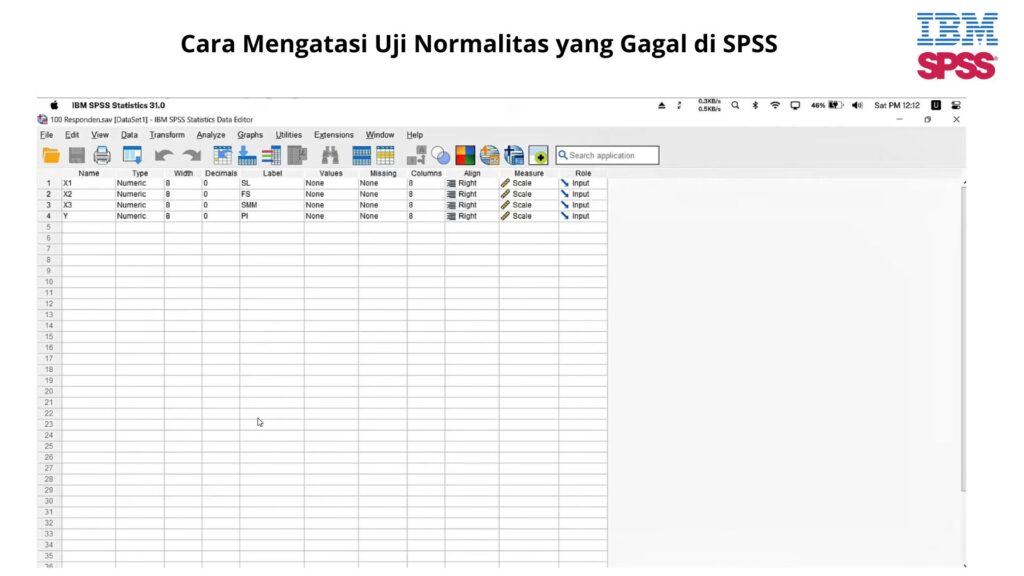Open the Help menu
The width and height of the screenshot is (1024, 576).
pyautogui.click(x=415, y=135)
